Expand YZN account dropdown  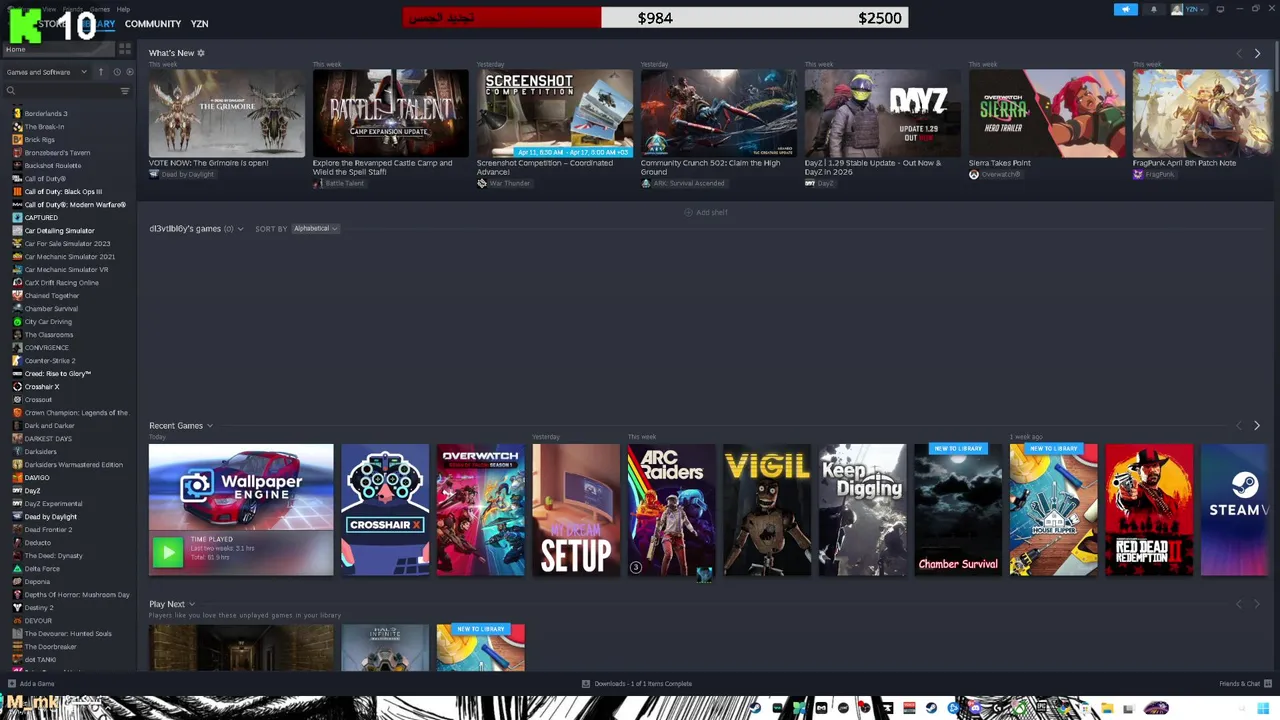(1189, 9)
